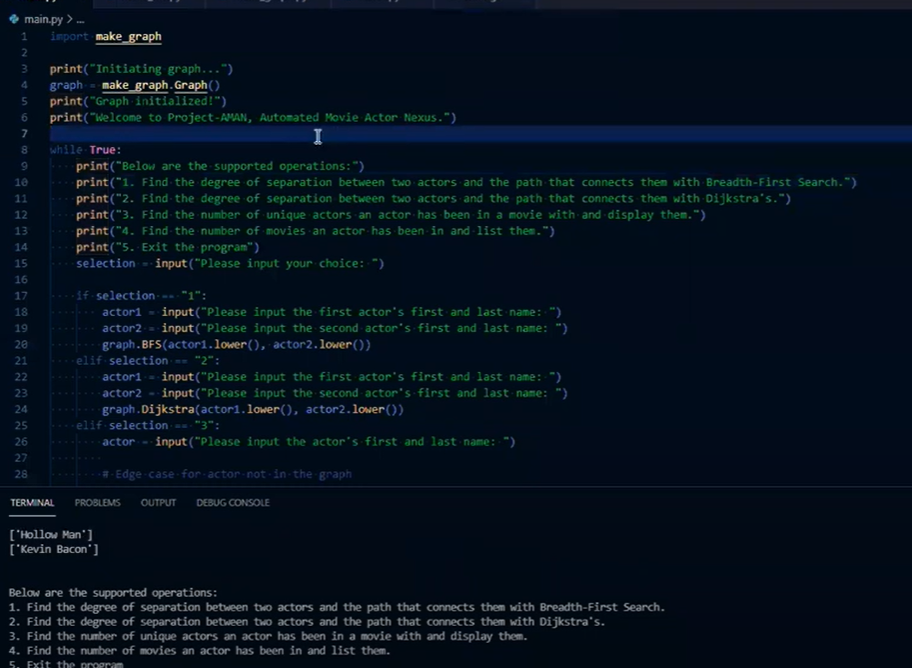Click line number 7 in the gutter

tap(24, 134)
